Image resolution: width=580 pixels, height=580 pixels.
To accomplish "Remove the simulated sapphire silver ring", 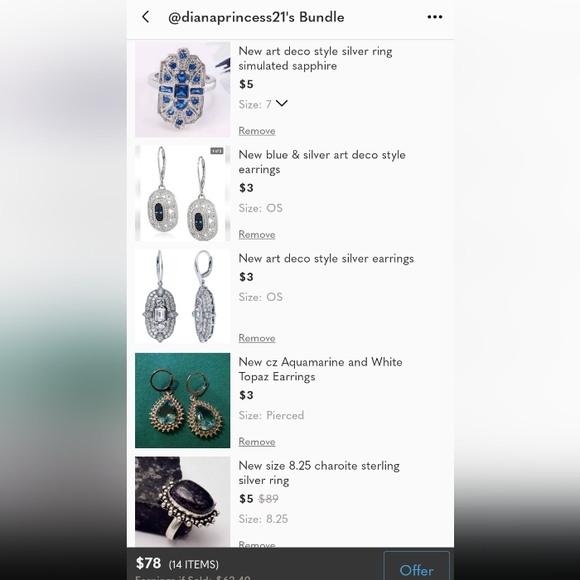I will (257, 131).
